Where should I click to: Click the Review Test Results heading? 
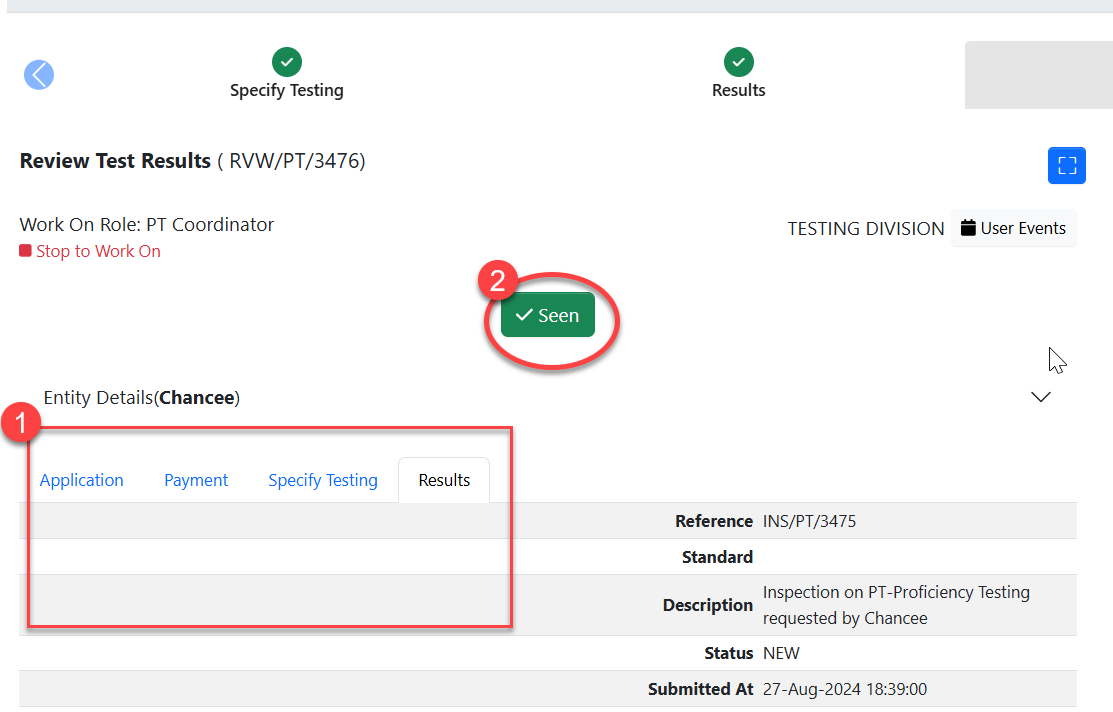point(115,161)
